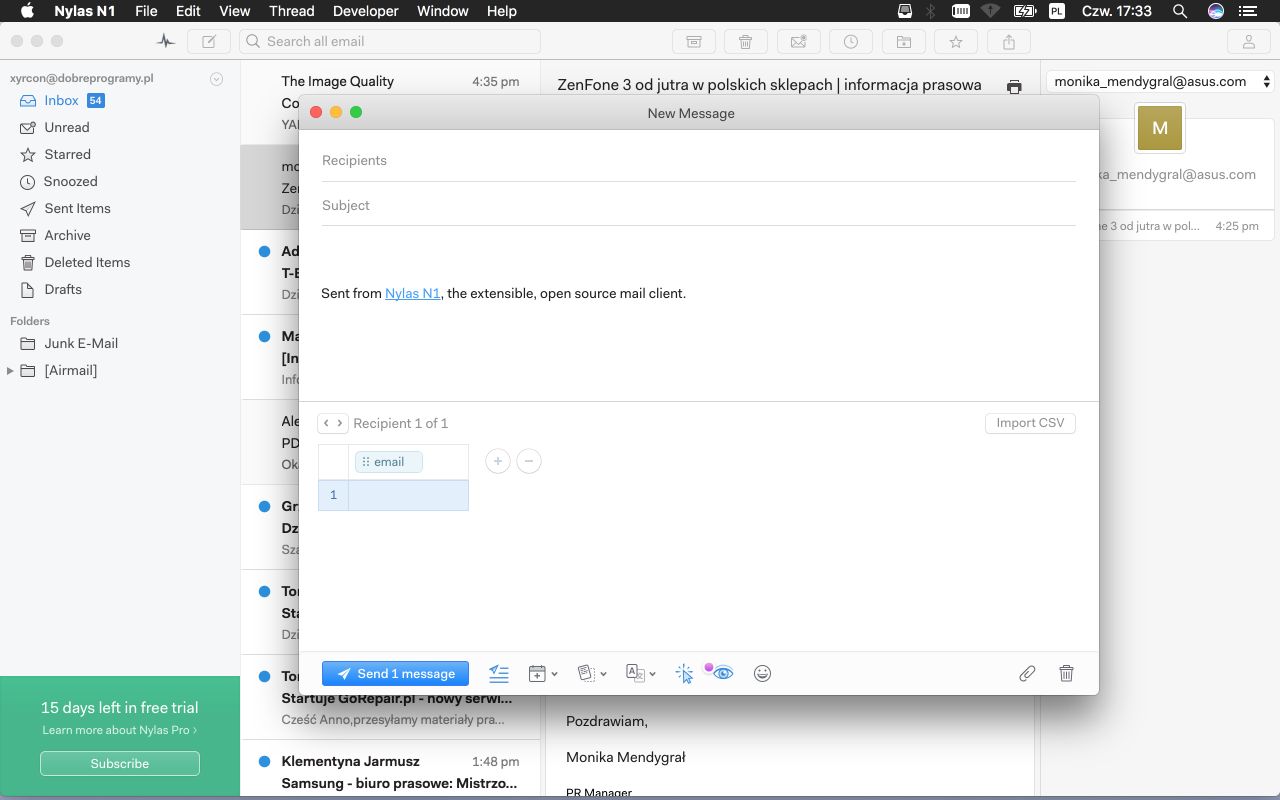Open the Junk E-Mail folder
Viewport: 1280px width, 800px height.
point(81,344)
